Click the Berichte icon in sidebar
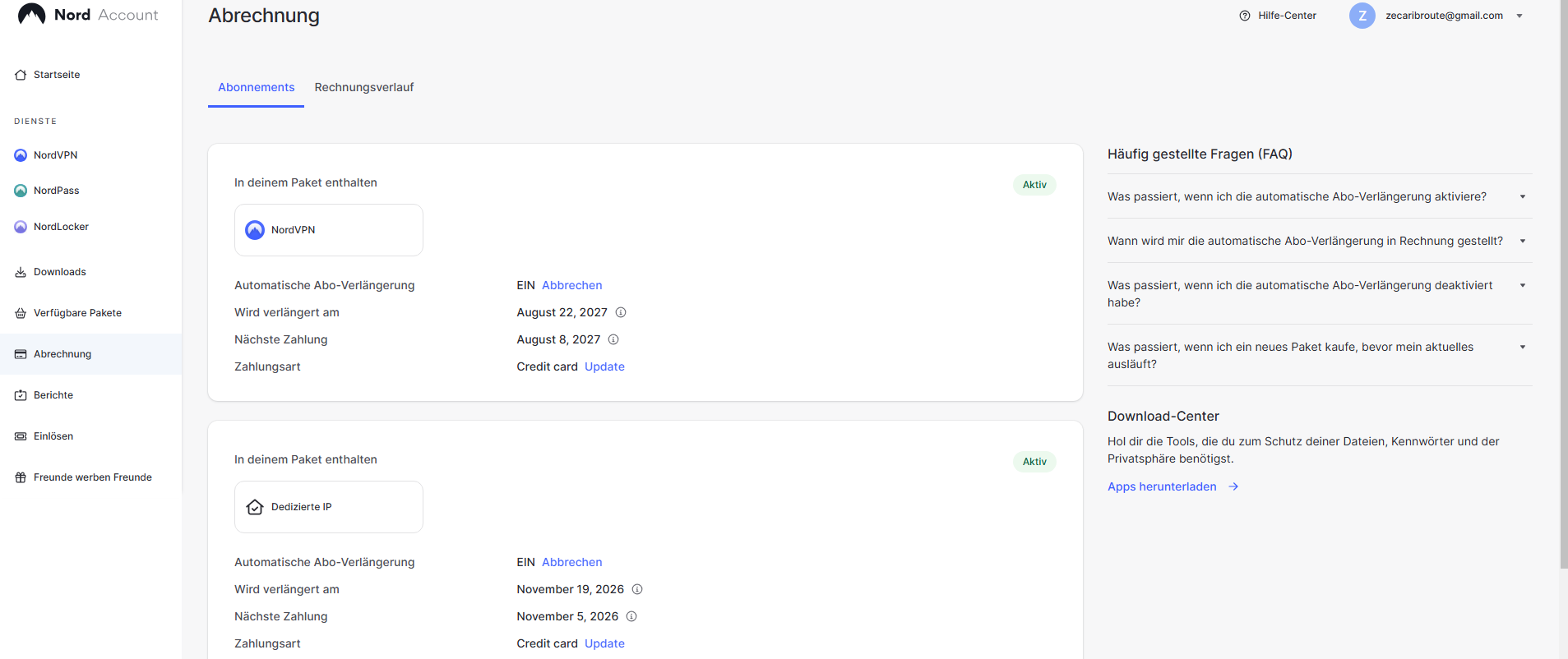The height and width of the screenshot is (659, 1568). click(x=21, y=395)
